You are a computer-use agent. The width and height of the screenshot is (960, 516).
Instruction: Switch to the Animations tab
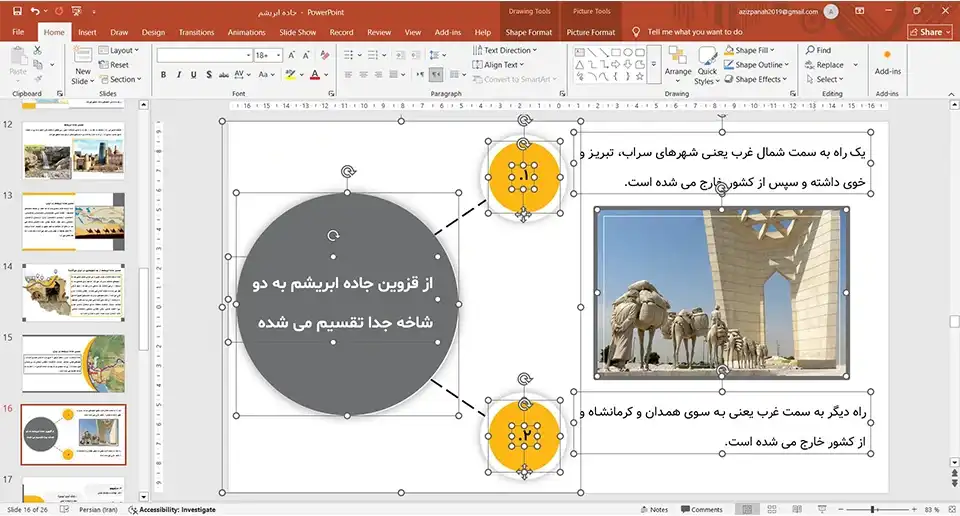click(x=246, y=32)
